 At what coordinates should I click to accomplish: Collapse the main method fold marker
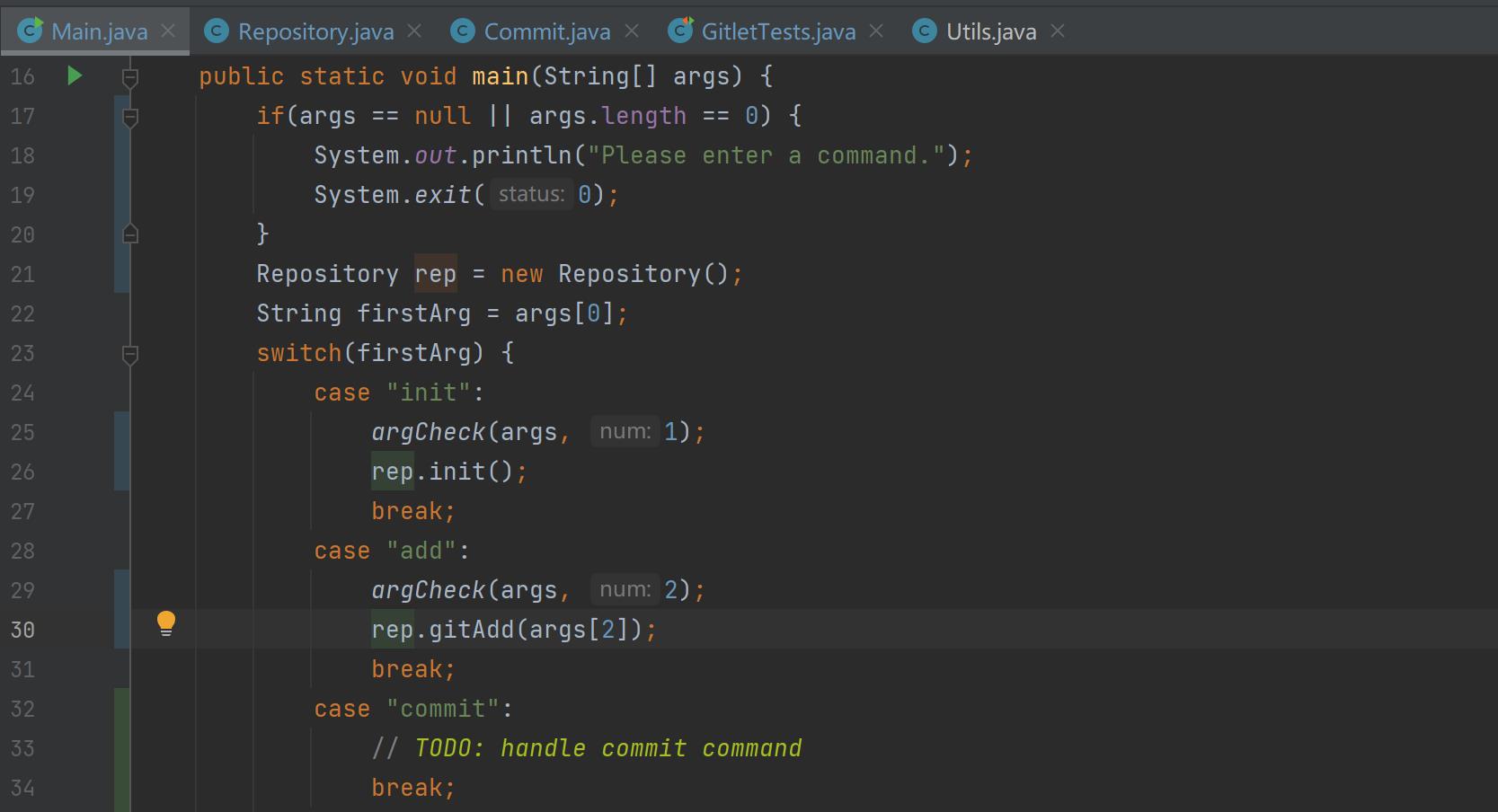(130, 77)
